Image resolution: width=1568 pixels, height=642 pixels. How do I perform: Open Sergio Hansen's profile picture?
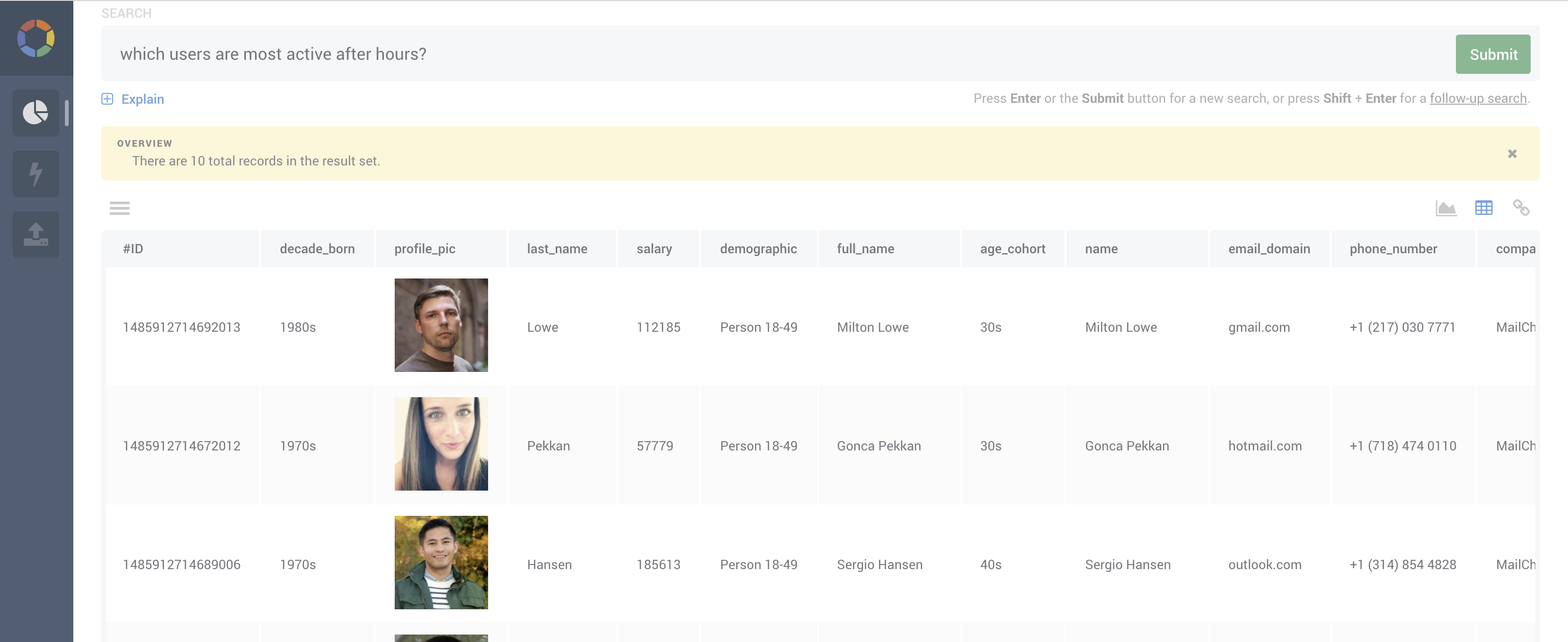tap(441, 563)
